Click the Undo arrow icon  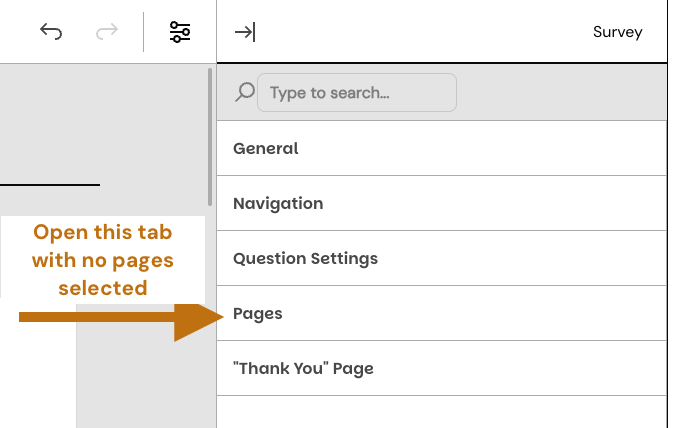pyautogui.click(x=51, y=32)
